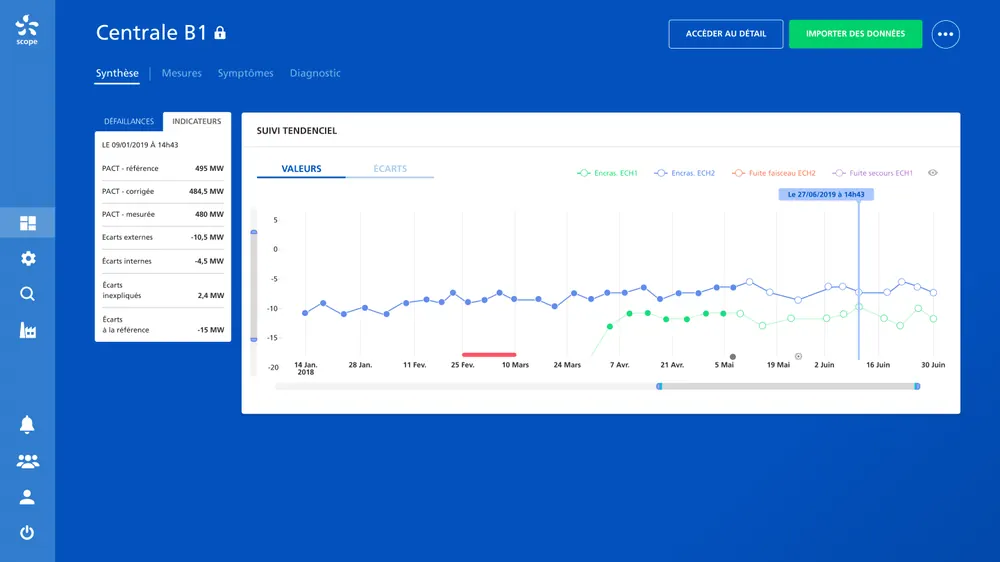This screenshot has height=562, width=1000.
Task: Toggle Fuite faisceau ECH2 legend series
Action: [x=774, y=173]
